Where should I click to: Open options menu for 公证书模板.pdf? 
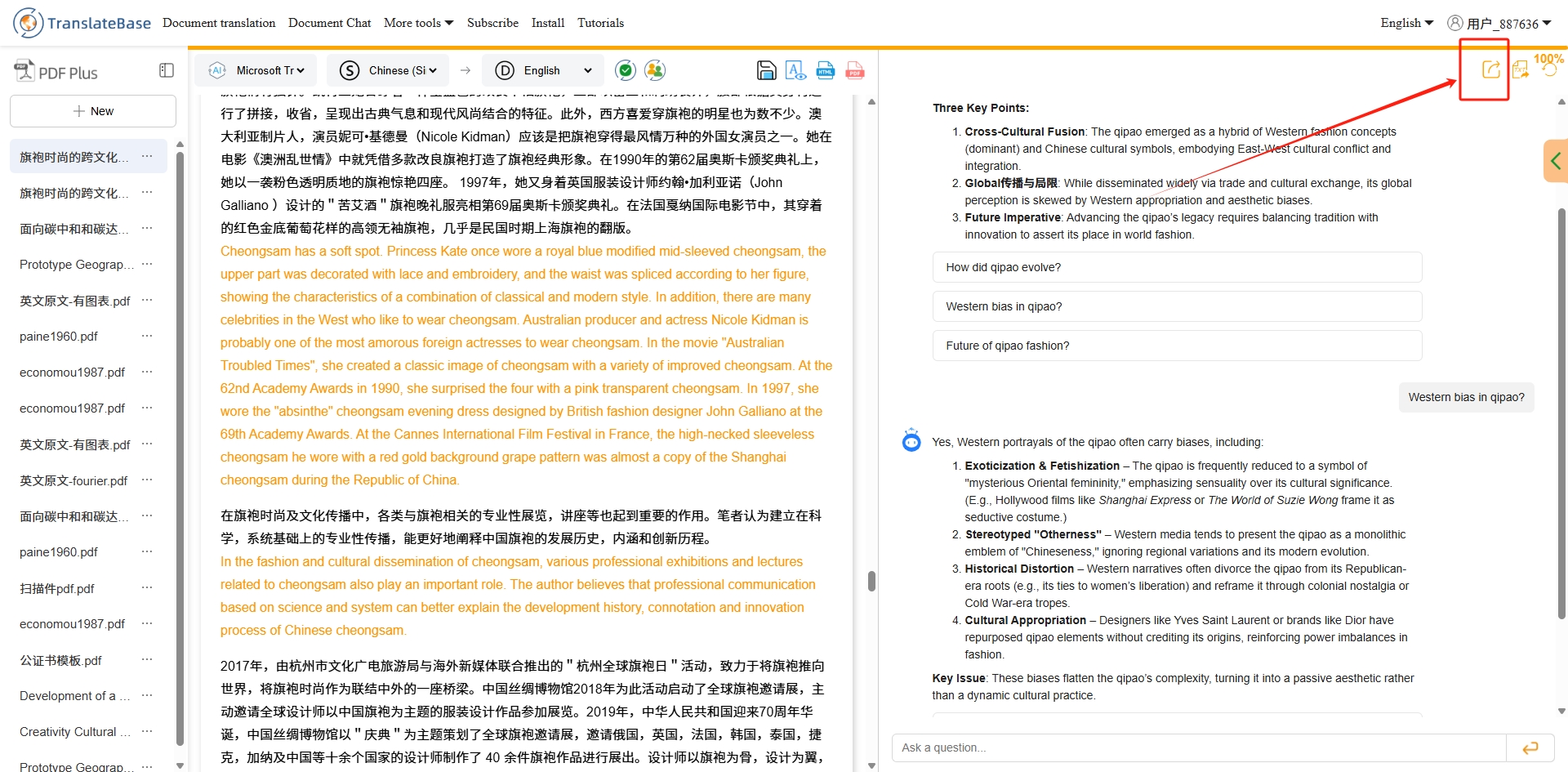pyautogui.click(x=147, y=659)
